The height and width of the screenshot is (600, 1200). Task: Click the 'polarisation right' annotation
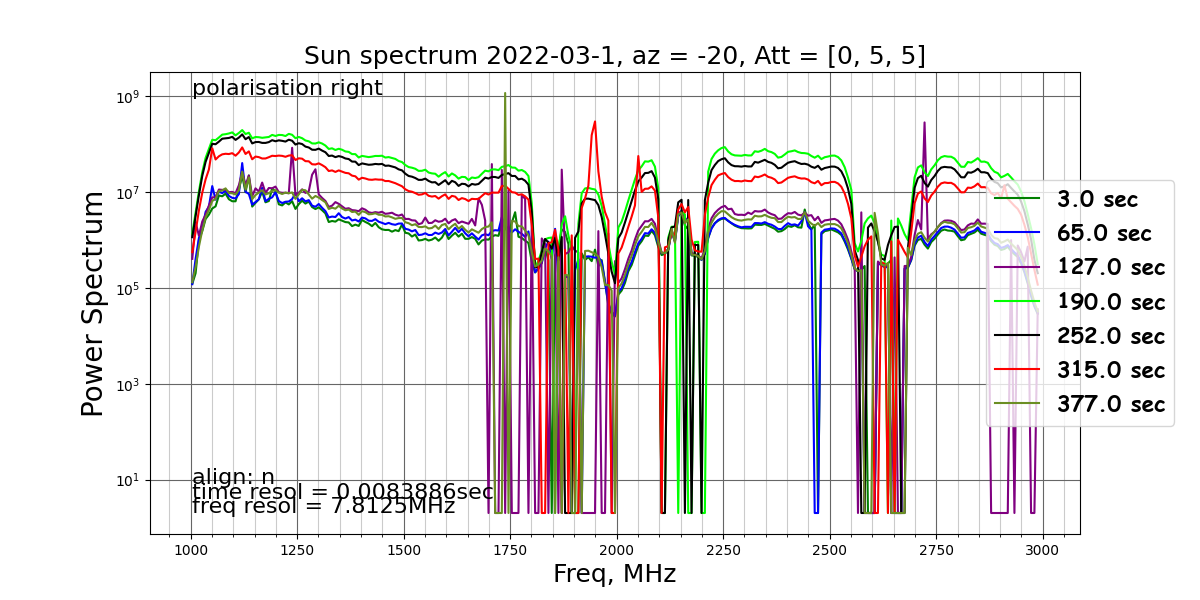tap(287, 88)
